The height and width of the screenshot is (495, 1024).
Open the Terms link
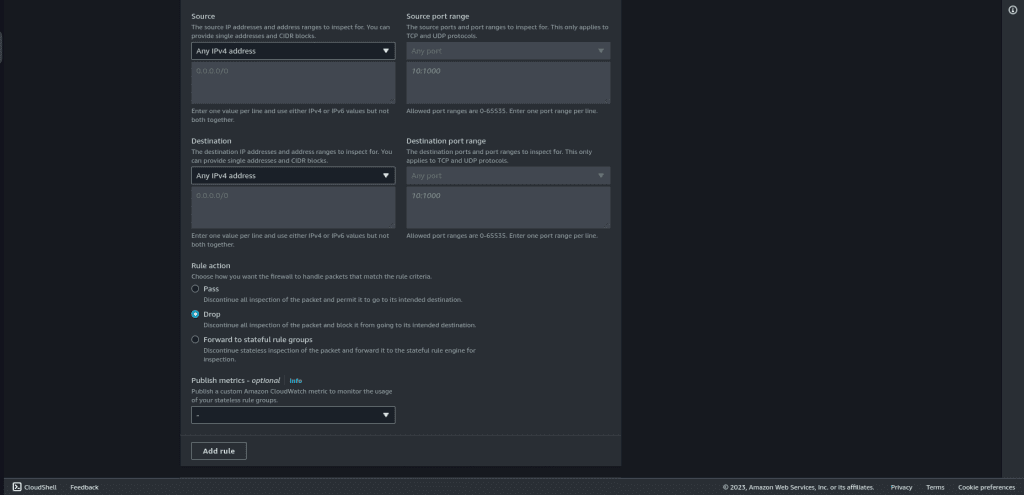pos(935,487)
